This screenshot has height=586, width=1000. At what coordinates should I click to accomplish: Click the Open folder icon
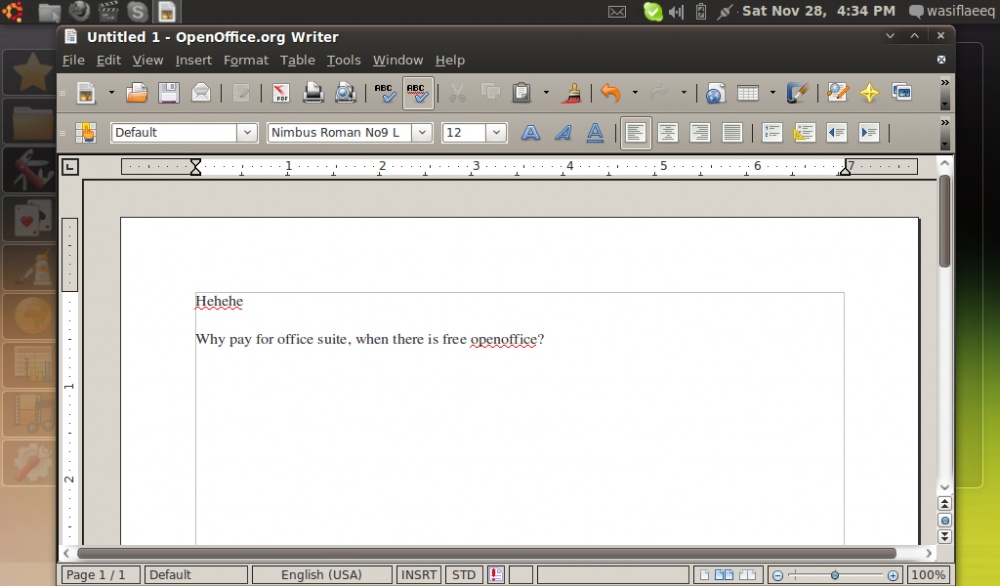point(137,93)
